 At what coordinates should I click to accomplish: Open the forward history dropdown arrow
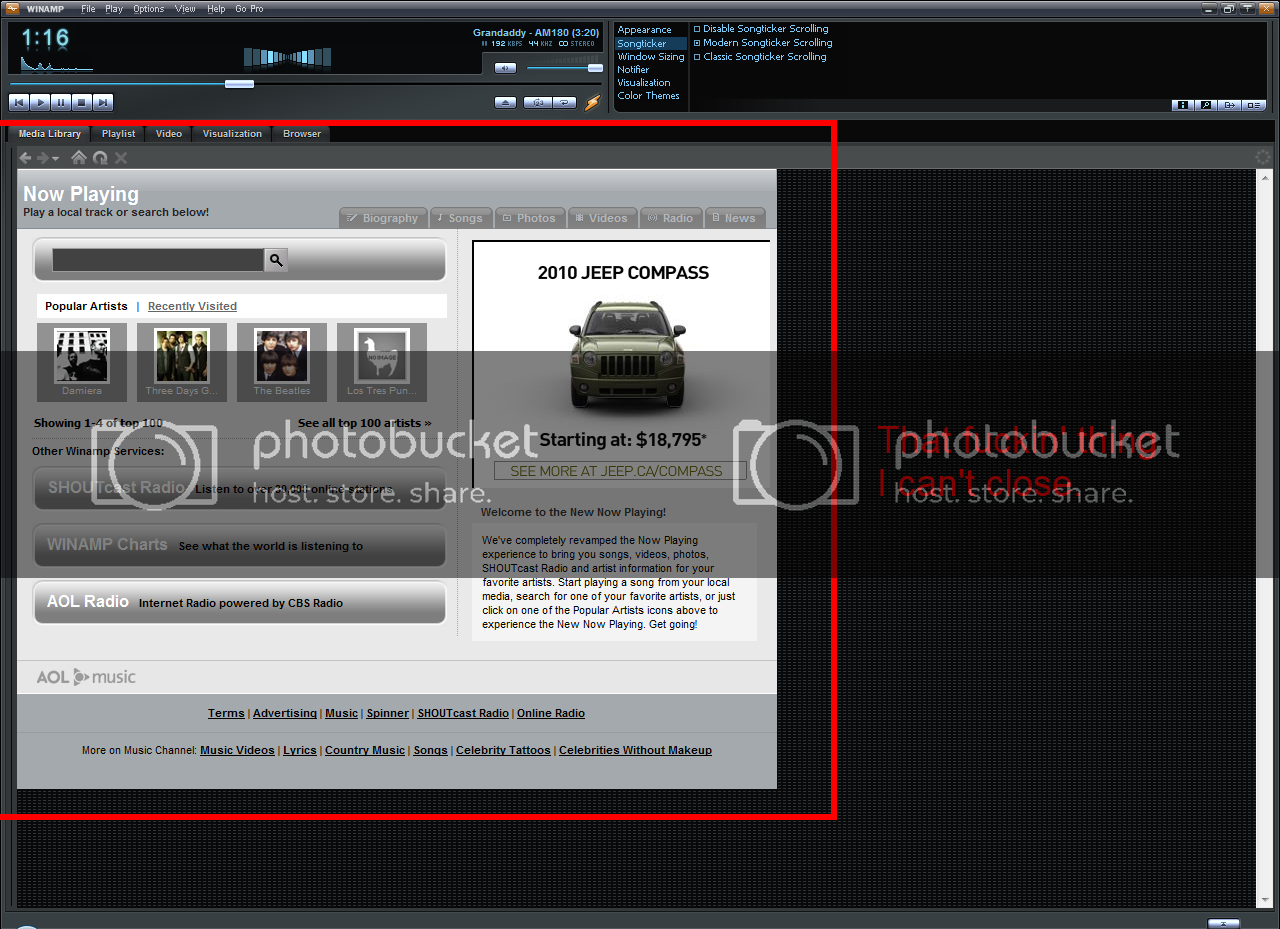(55, 159)
